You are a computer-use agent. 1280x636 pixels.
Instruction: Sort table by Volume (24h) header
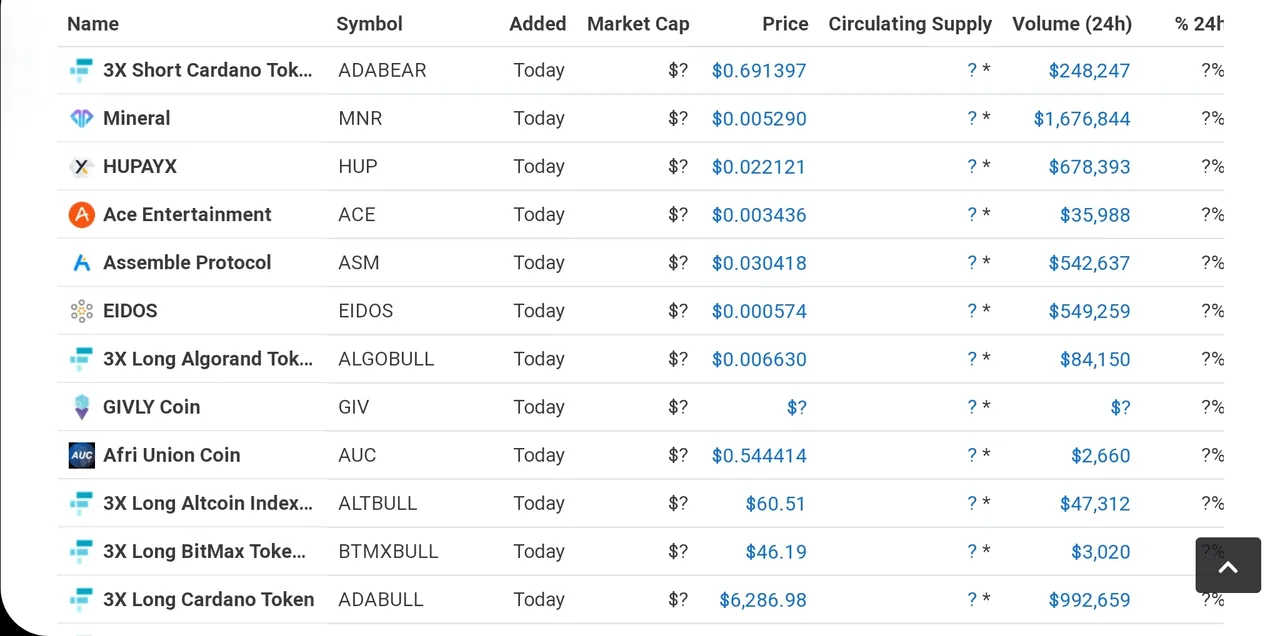[x=1072, y=24]
